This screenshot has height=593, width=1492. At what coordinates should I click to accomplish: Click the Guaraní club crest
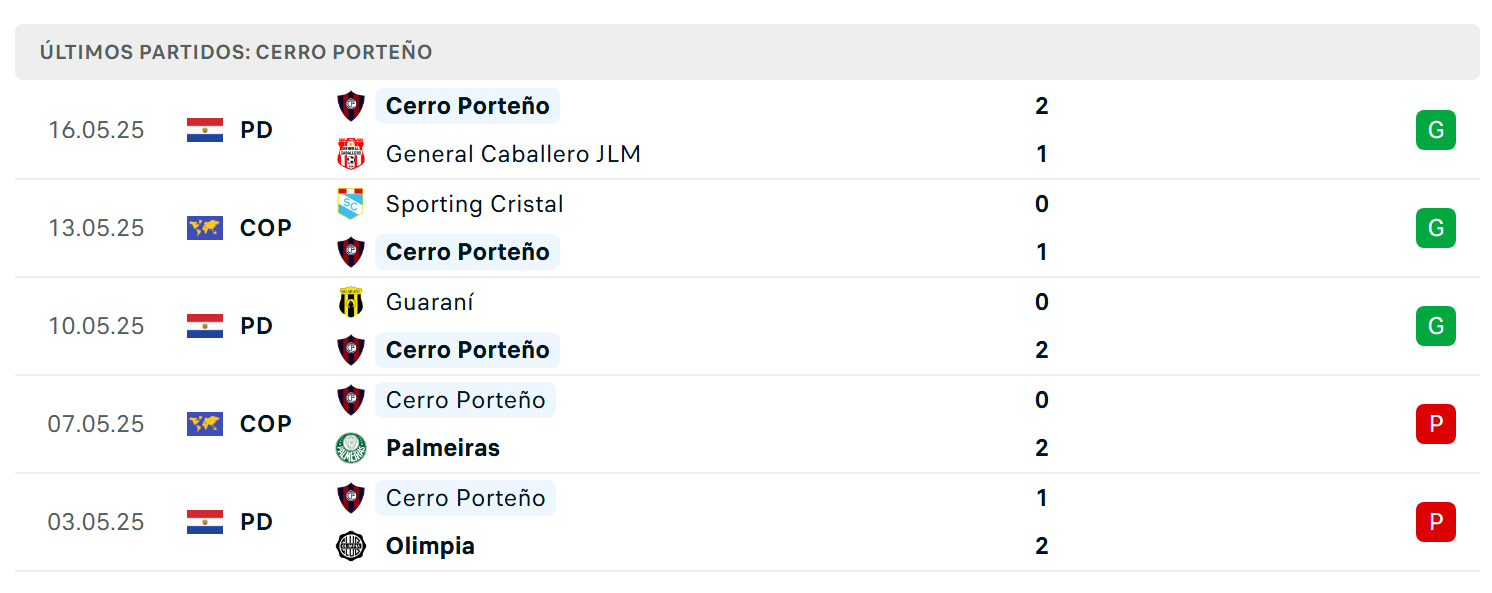[351, 302]
